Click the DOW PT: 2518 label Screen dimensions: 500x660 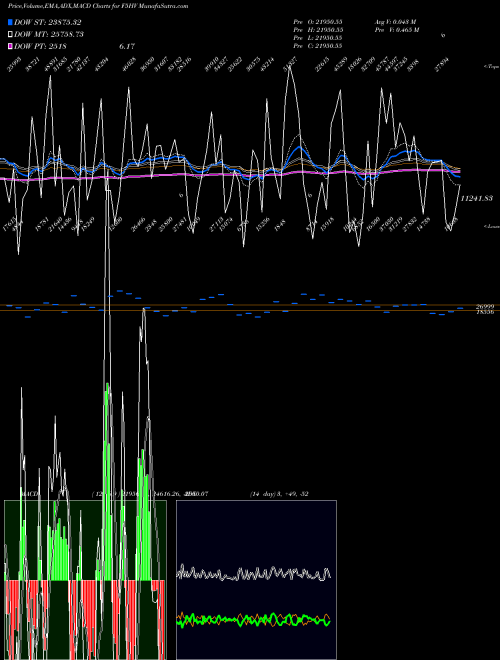coord(40,46)
